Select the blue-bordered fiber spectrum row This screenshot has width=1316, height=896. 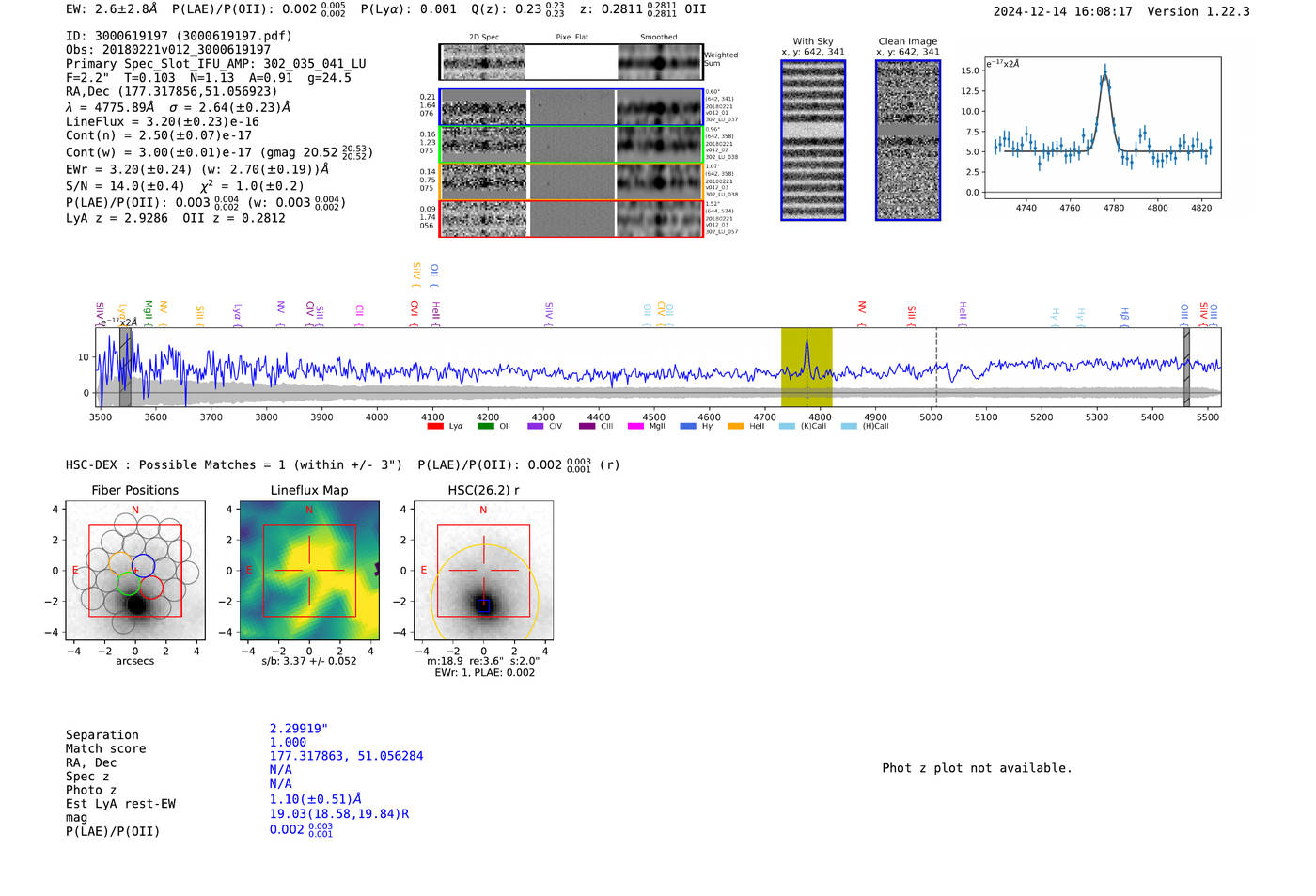[572, 107]
